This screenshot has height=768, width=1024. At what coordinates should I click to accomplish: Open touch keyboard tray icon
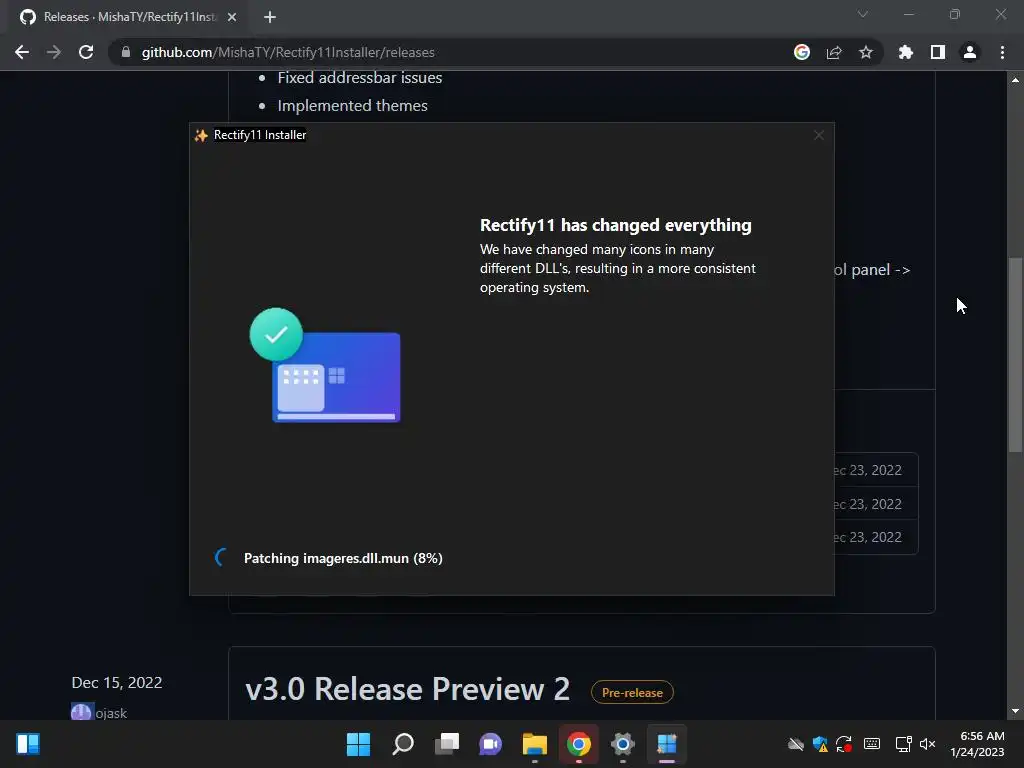[872, 744]
